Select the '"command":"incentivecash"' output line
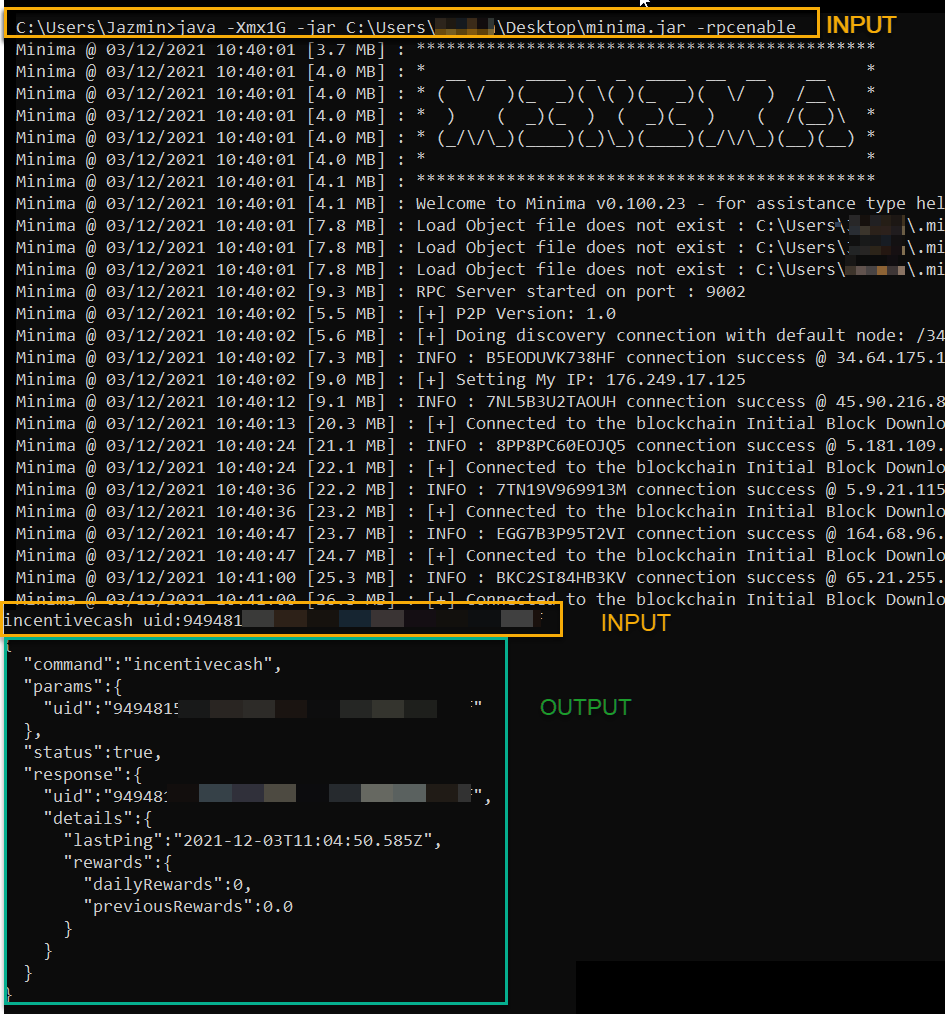Viewport: 945px width, 1014px height. (152, 664)
